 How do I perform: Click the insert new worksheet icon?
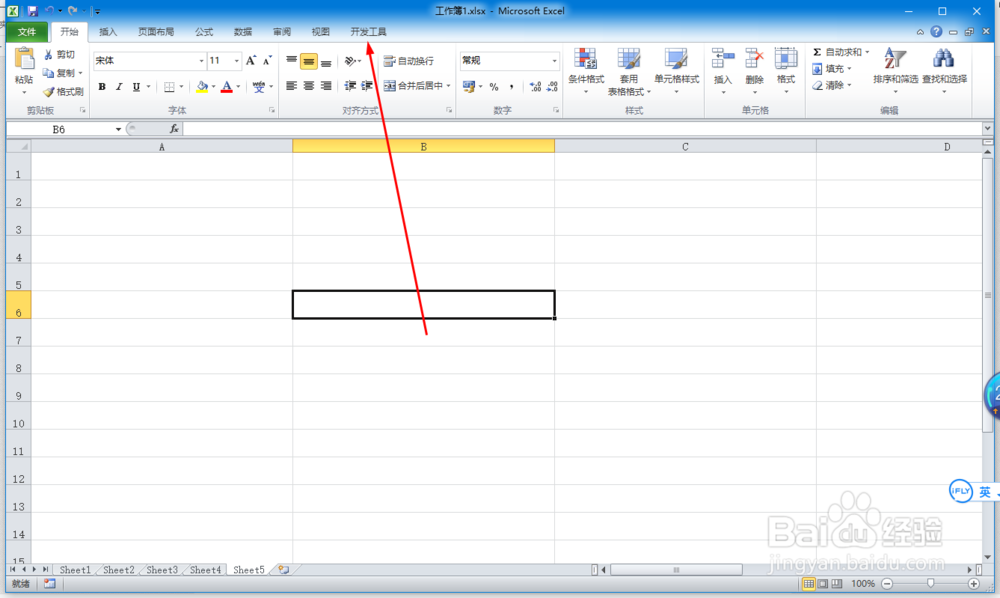284,570
